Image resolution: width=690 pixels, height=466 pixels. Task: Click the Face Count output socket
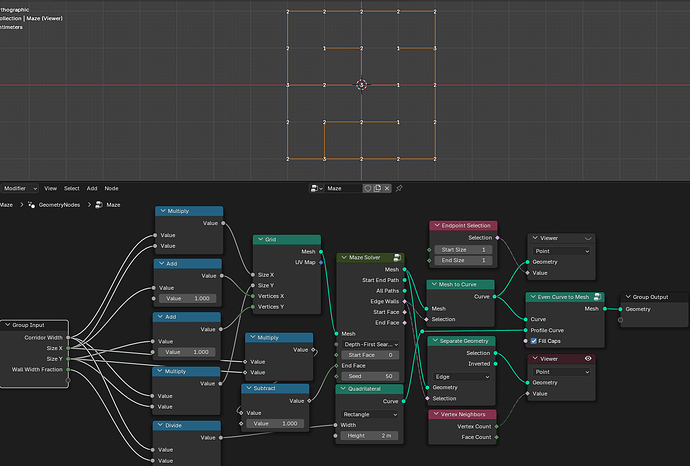[x=496, y=437]
